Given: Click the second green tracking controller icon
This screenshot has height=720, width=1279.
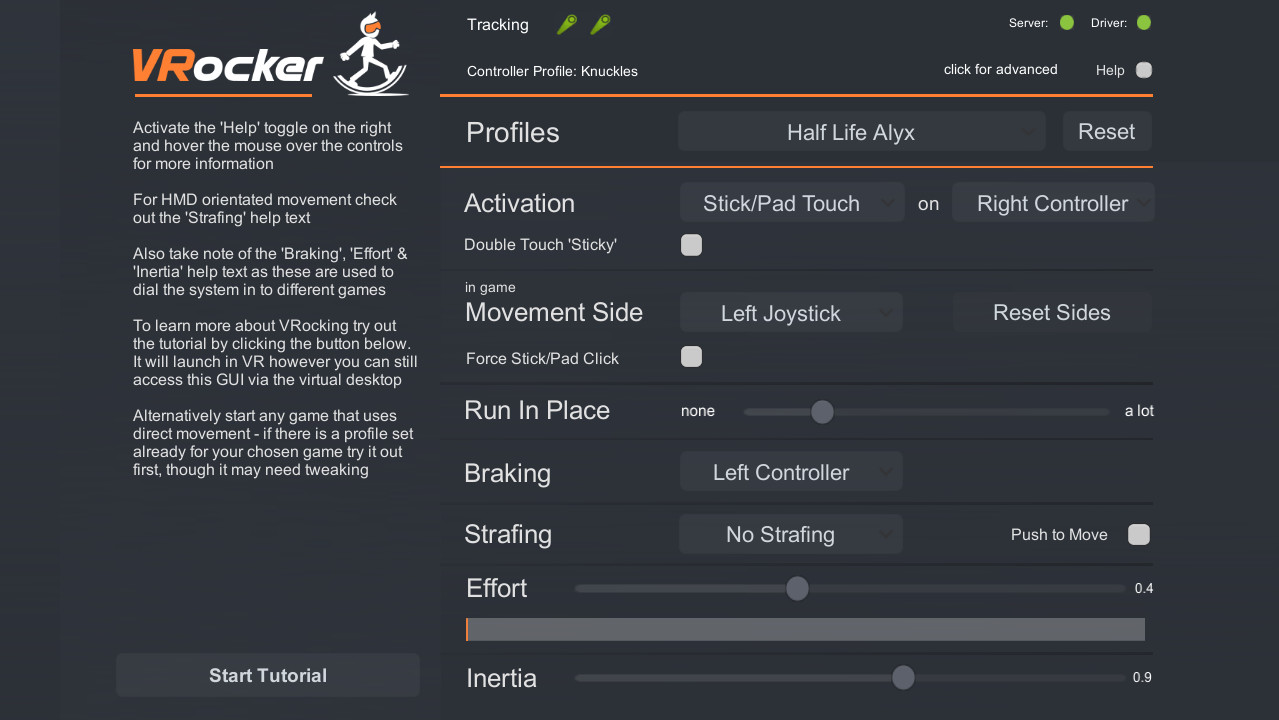Looking at the screenshot, I should (x=600, y=25).
